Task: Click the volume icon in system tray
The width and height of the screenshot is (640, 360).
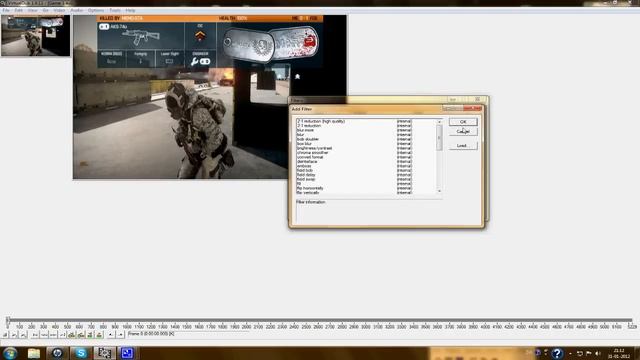Action: [598, 353]
